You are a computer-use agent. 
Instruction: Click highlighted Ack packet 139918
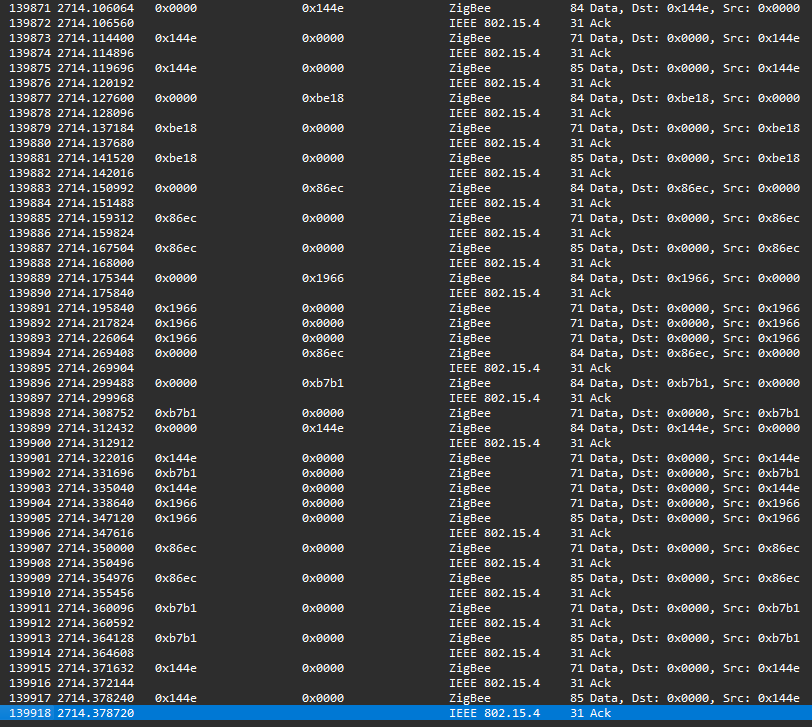pos(406,714)
